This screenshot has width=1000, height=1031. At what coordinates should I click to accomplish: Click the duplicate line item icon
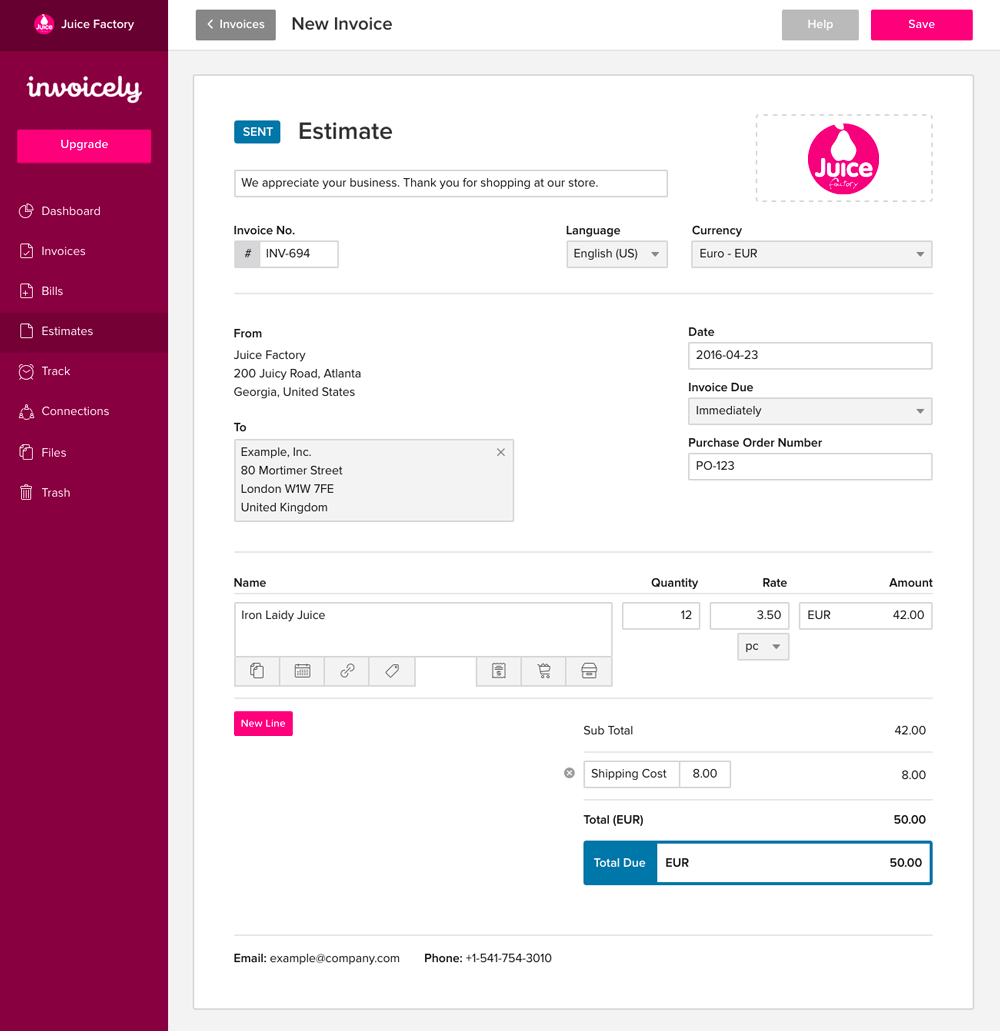click(x=257, y=671)
